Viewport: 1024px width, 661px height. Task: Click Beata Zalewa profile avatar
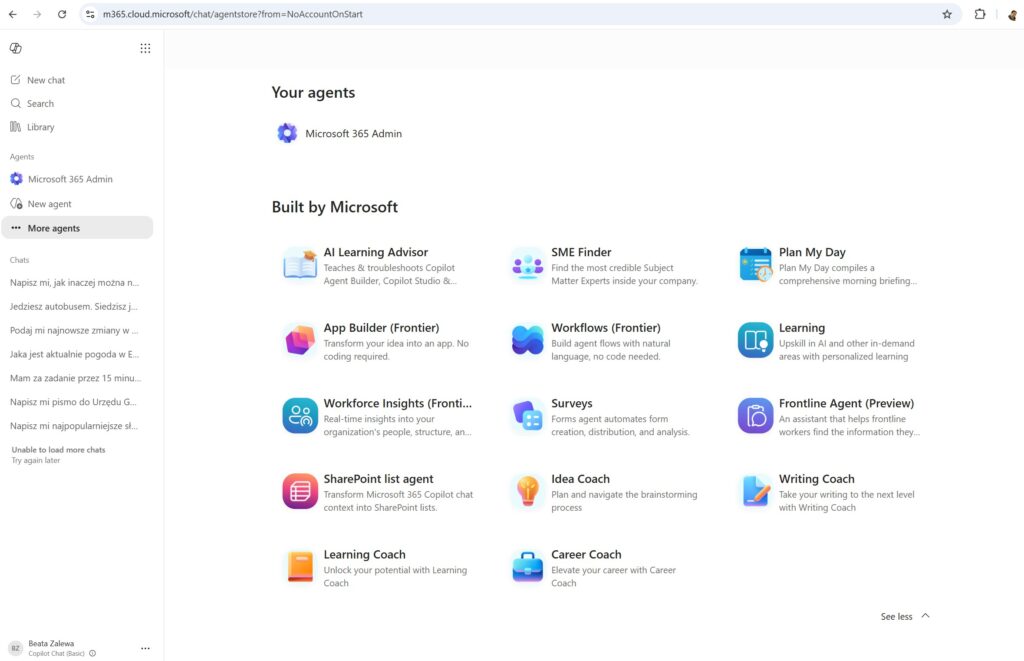tap(16, 649)
